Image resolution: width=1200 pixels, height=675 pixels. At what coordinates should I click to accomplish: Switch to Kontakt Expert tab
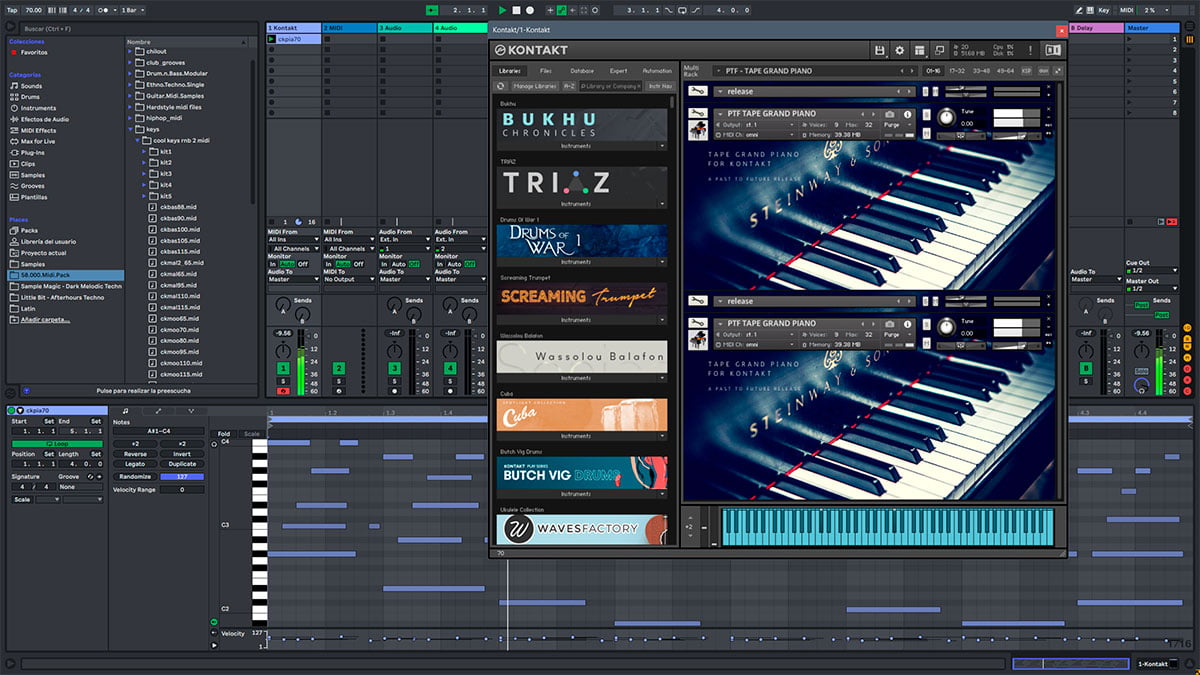619,71
